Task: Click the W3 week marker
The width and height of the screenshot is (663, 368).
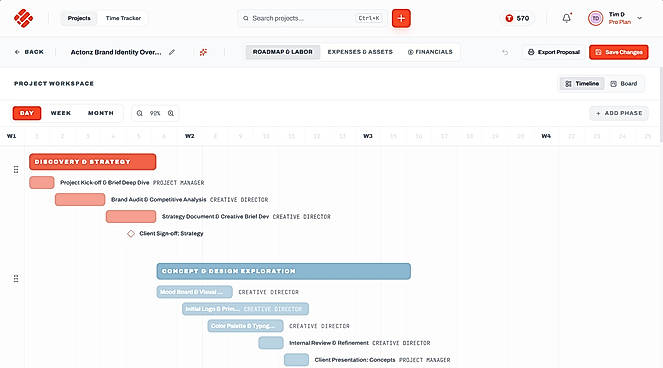Action: pos(368,136)
